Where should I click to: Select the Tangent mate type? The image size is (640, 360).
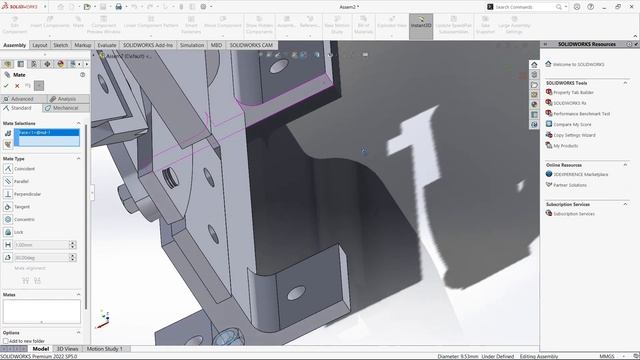click(x=8, y=207)
